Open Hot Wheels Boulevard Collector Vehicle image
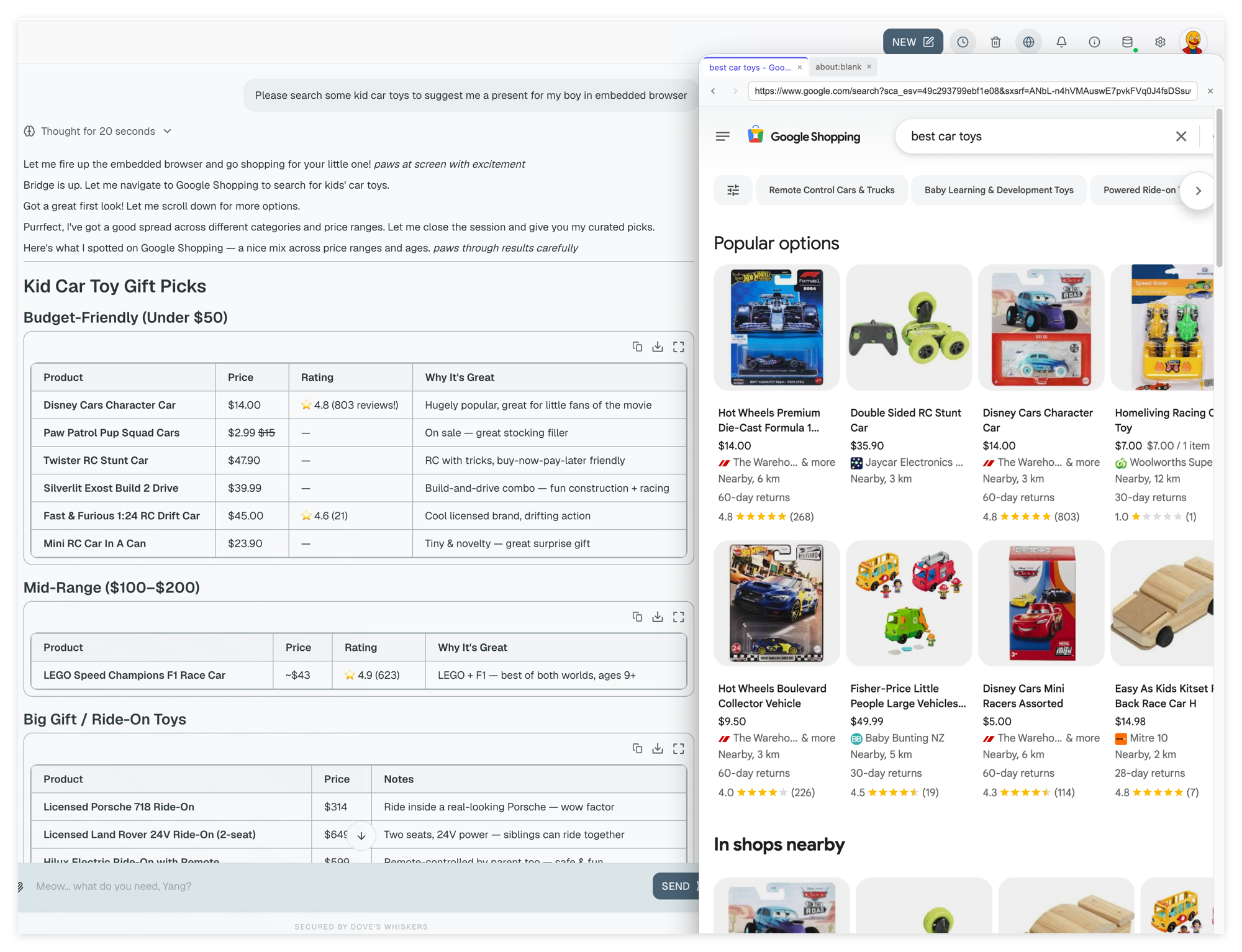Image resolution: width=1242 pixels, height=952 pixels. pyautogui.click(x=776, y=603)
